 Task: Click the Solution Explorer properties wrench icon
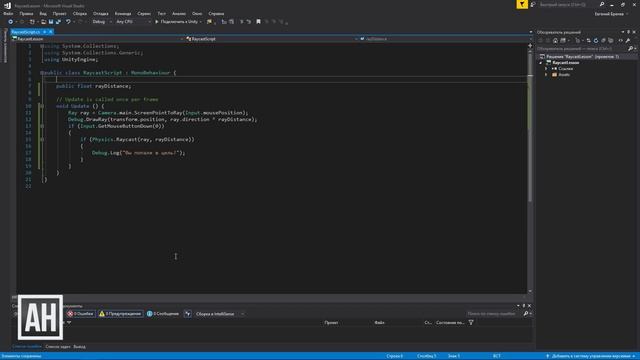pyautogui.click(x=628, y=40)
